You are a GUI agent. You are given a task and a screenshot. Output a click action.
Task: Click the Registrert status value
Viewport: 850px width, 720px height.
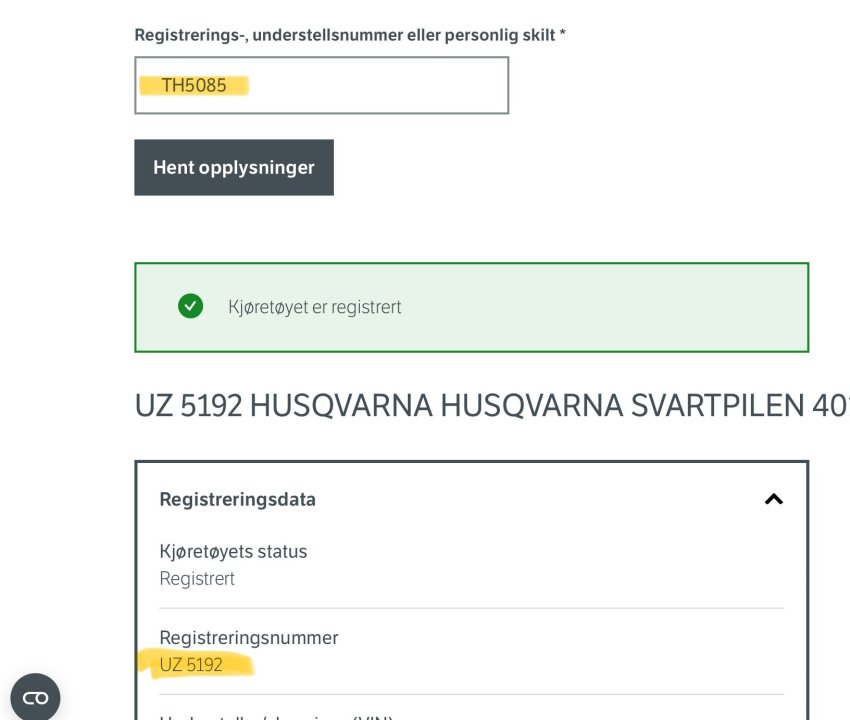[x=197, y=578]
